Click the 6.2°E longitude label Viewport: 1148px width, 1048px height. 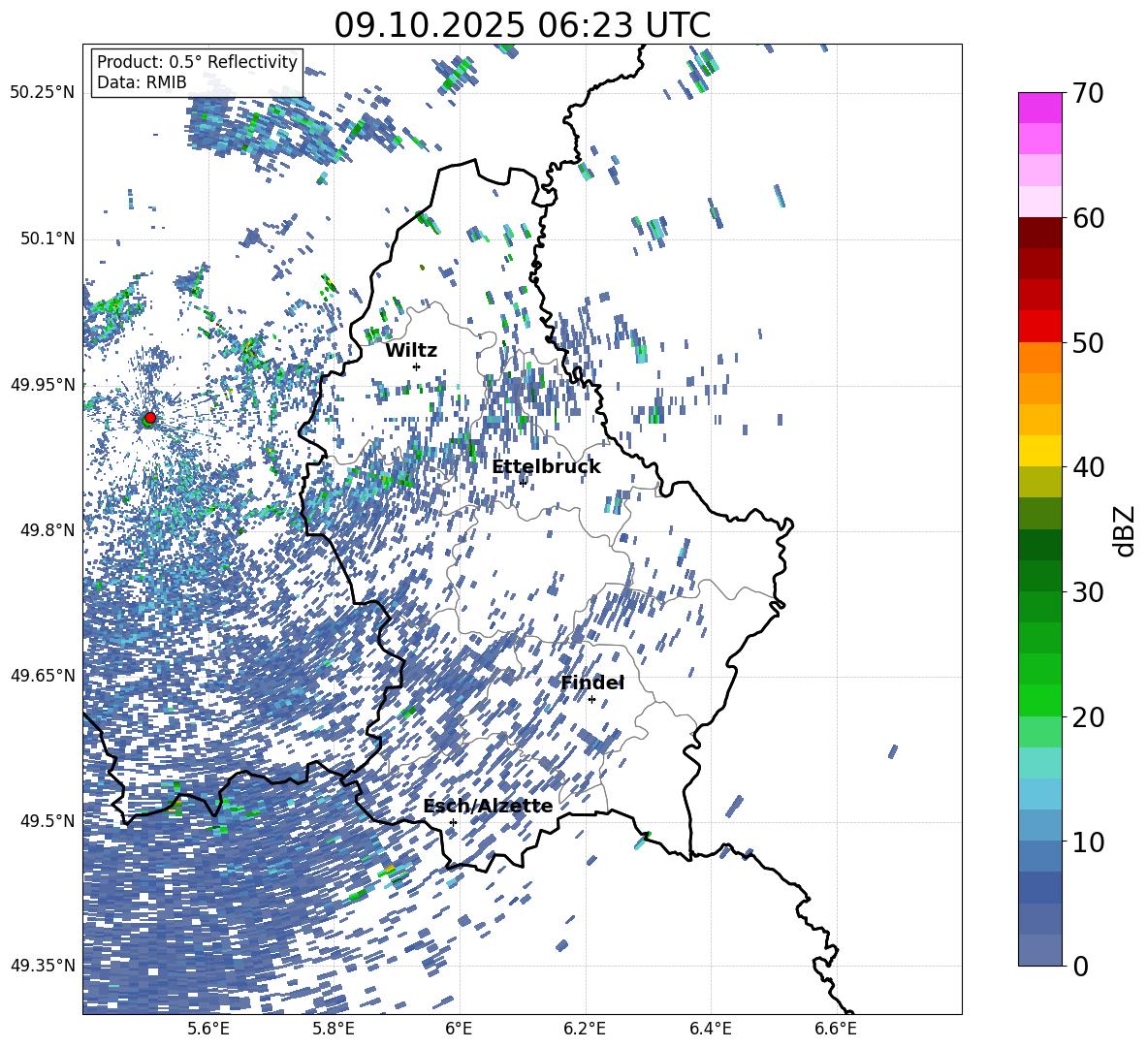point(585,1029)
